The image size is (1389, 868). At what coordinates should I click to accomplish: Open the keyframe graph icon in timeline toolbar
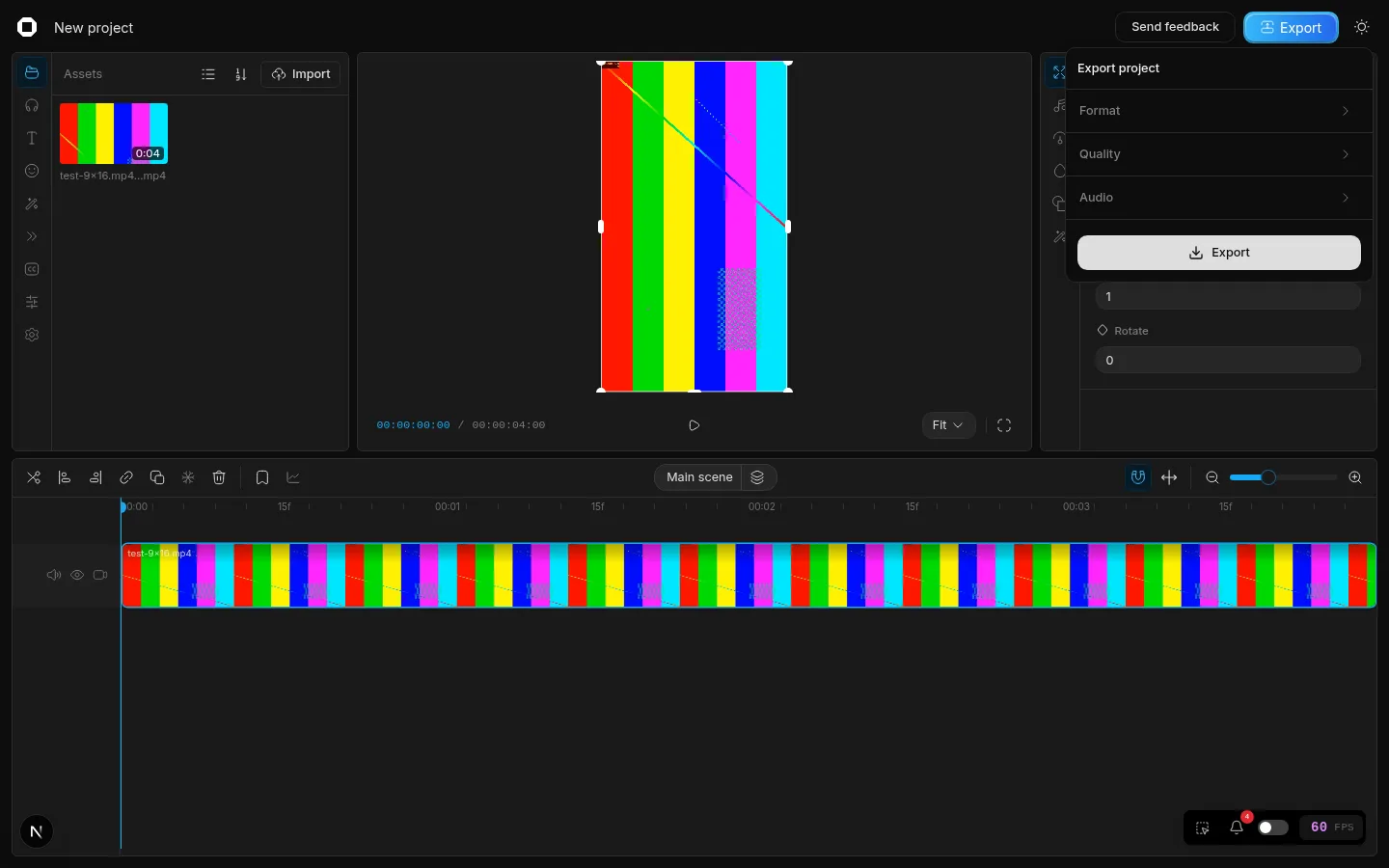click(x=293, y=477)
